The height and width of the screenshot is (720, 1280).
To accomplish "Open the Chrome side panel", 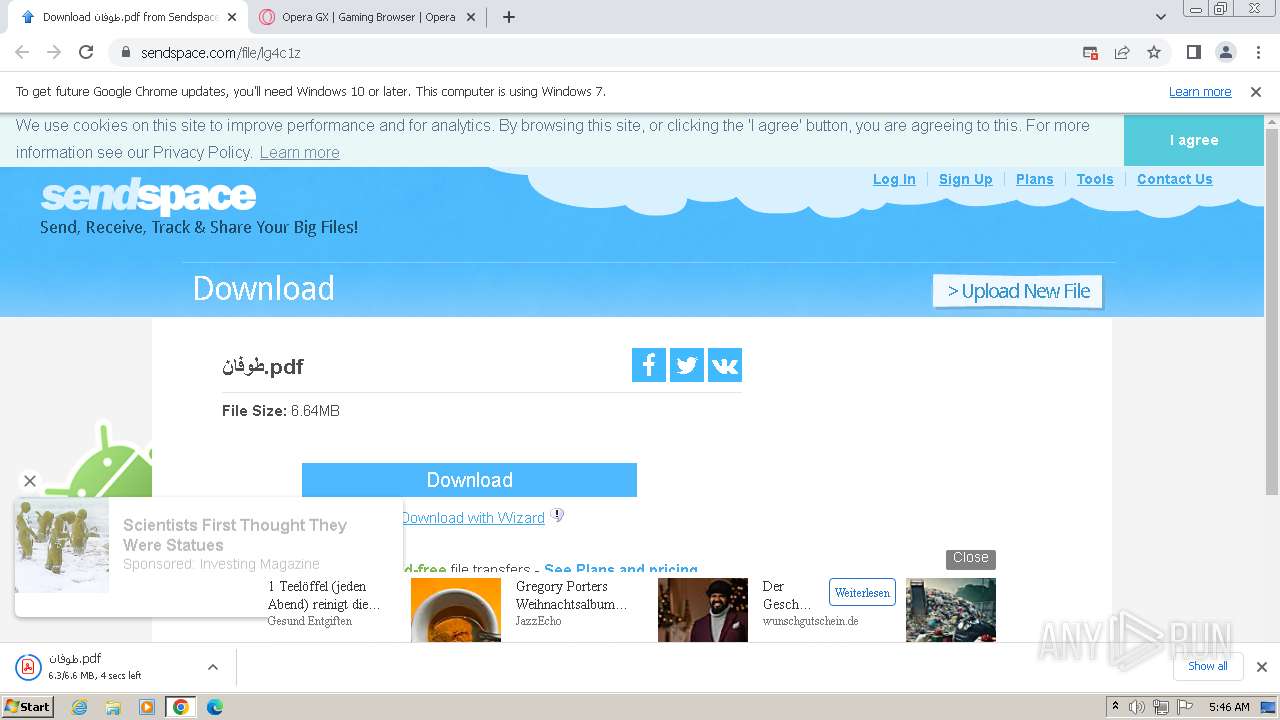I will pos(1193,52).
